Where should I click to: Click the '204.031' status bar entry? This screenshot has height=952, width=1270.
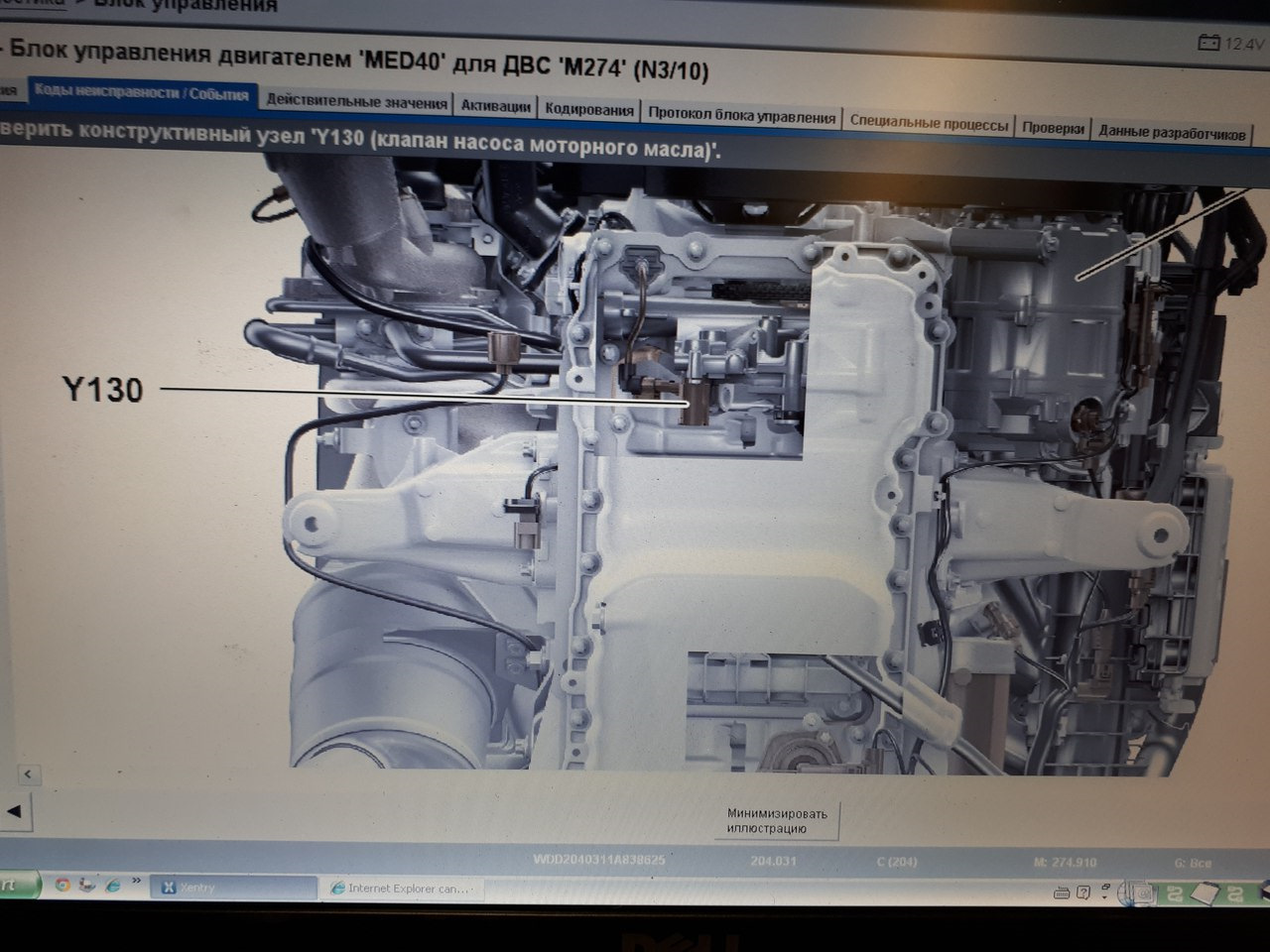774,861
